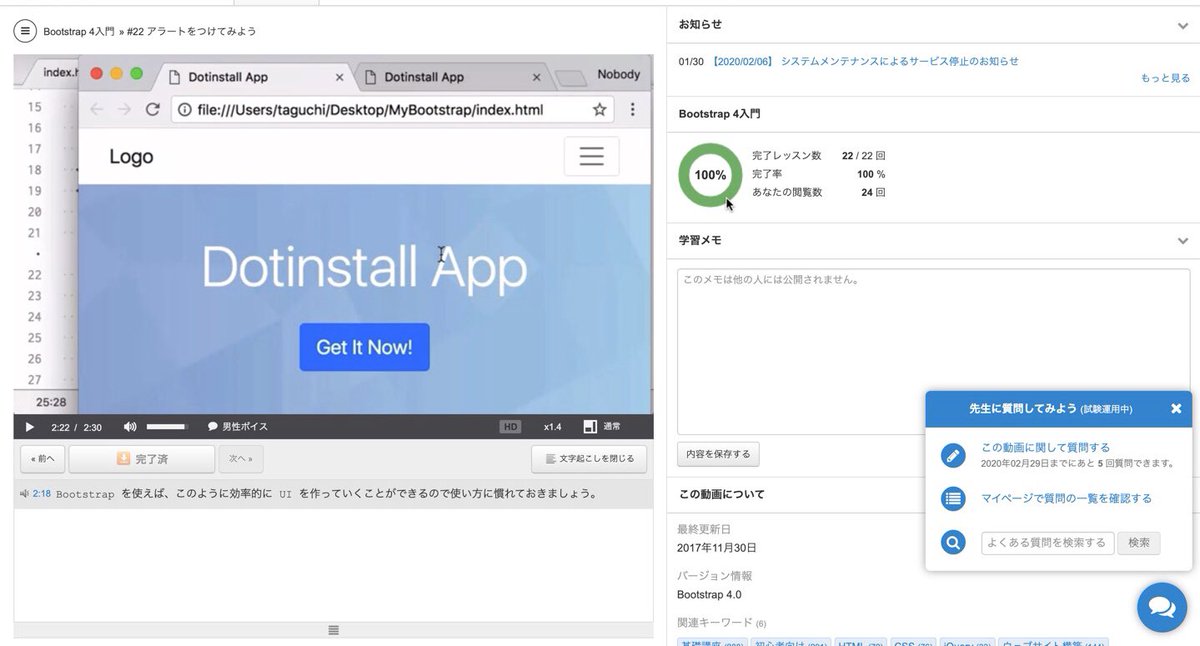The image size is (1200, 646).
Task: Save the memo with 内容を保存する
Action: coord(718,454)
